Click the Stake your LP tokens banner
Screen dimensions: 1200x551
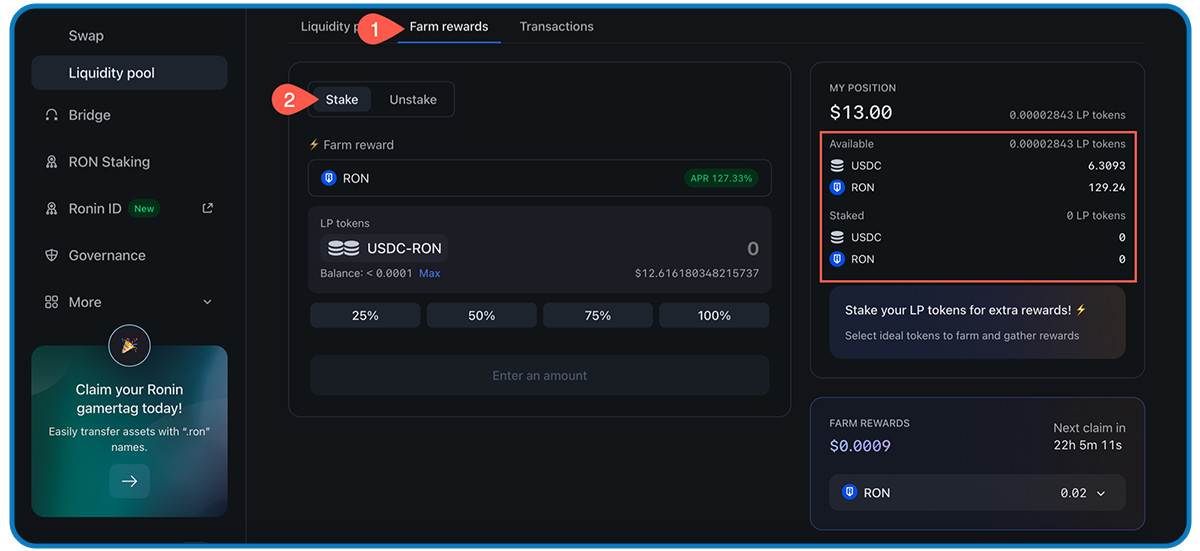(977, 322)
